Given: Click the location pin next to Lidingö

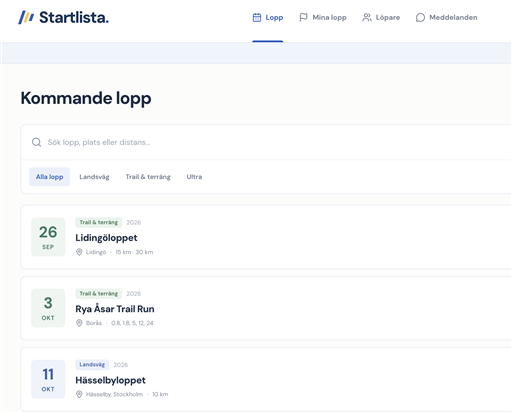Looking at the screenshot, I should click(x=79, y=252).
